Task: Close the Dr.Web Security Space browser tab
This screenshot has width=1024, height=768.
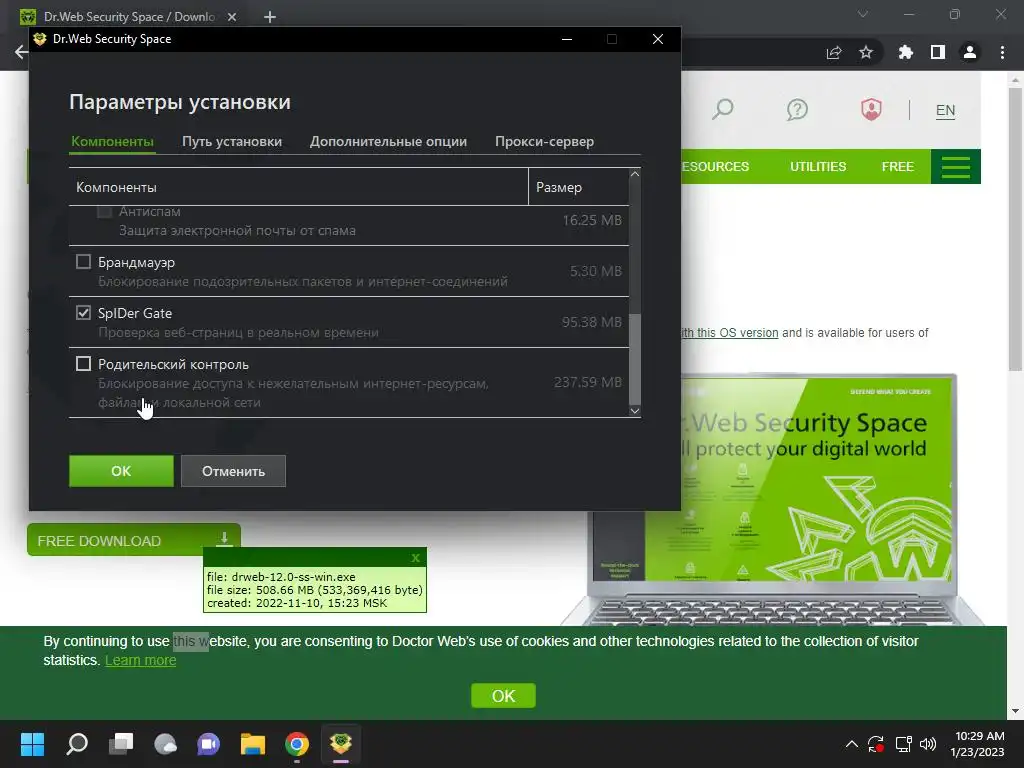Action: click(x=232, y=17)
